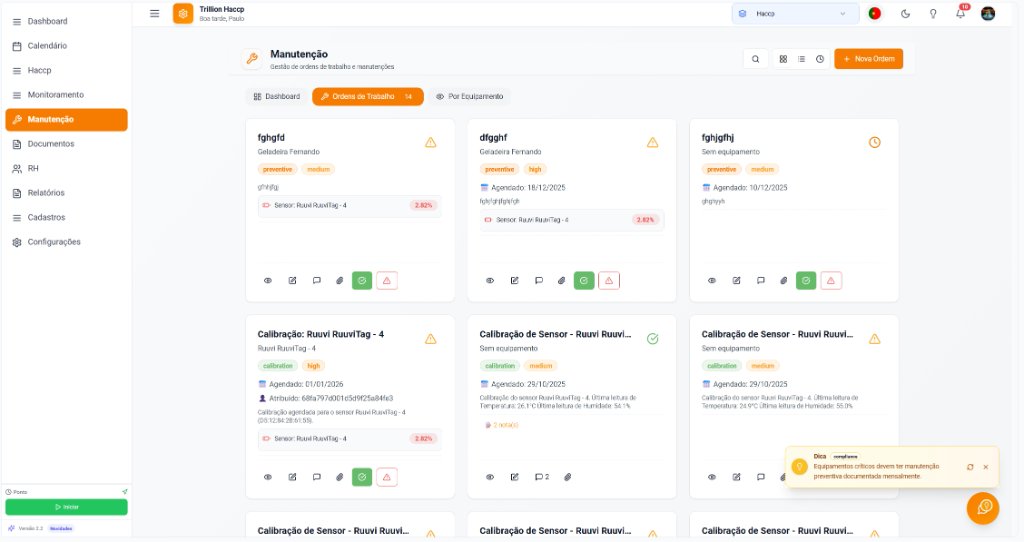This screenshot has width=1024, height=542.
Task: Open the Novidades version badge
Action: tap(61, 528)
